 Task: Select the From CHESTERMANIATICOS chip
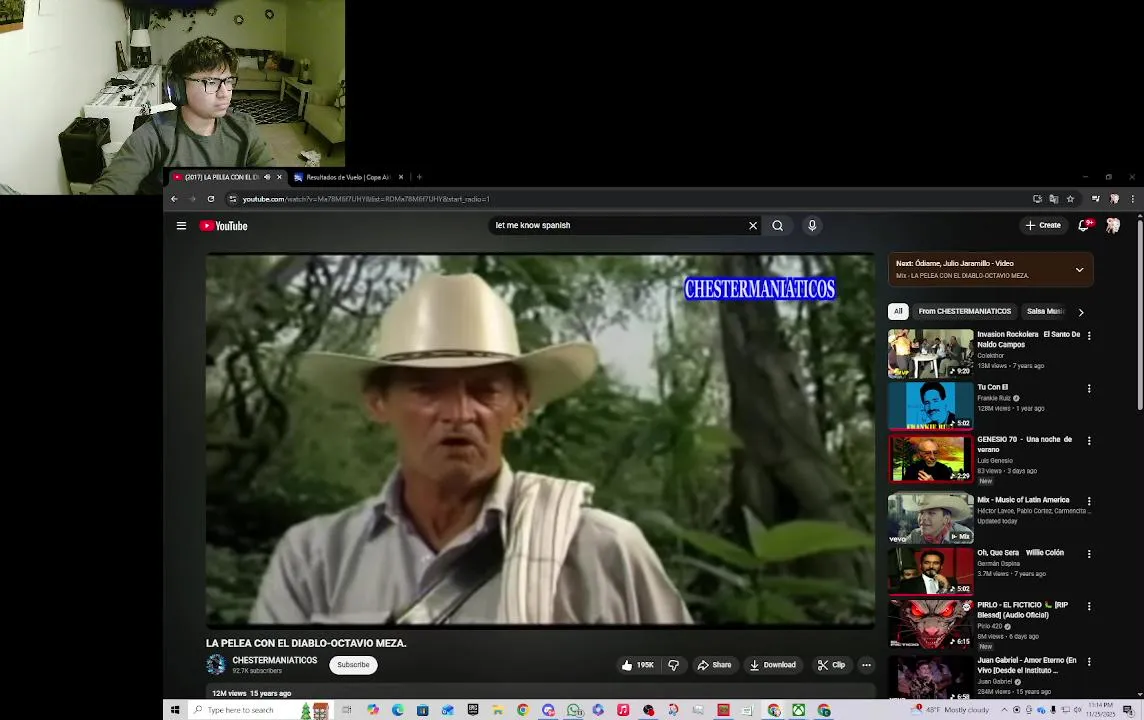pos(965,311)
